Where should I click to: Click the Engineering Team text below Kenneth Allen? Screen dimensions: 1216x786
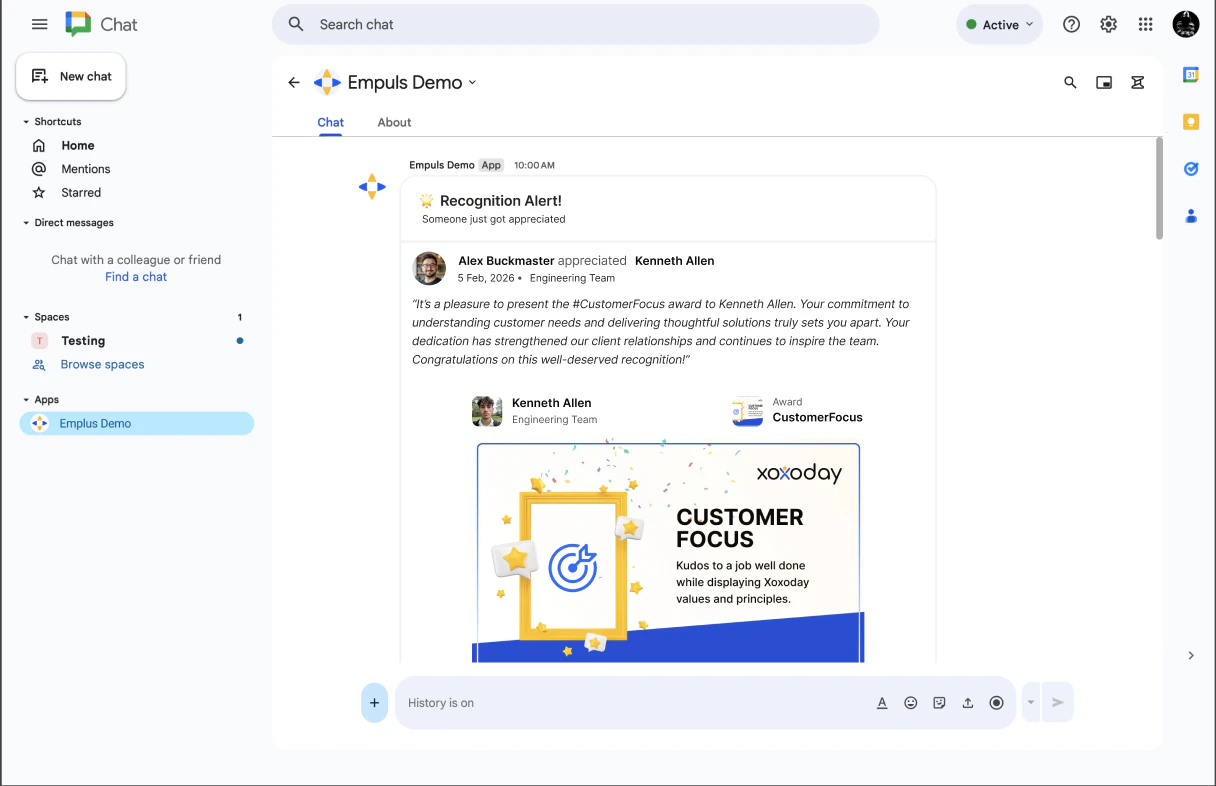pyautogui.click(x=554, y=420)
